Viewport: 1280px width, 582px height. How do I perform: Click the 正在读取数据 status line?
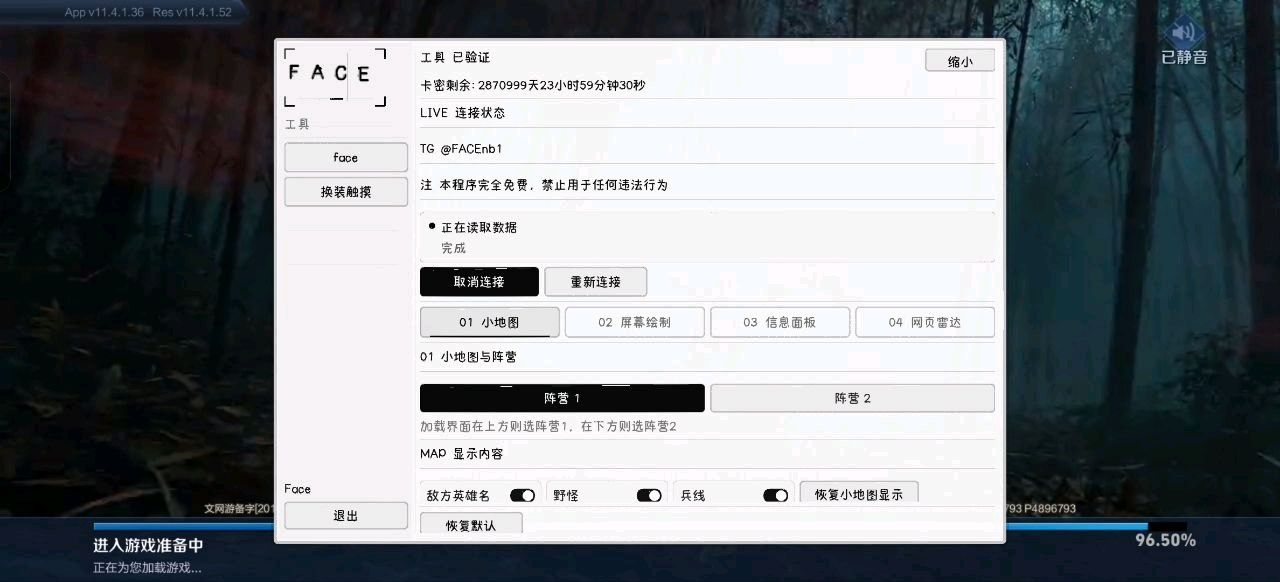click(479, 227)
